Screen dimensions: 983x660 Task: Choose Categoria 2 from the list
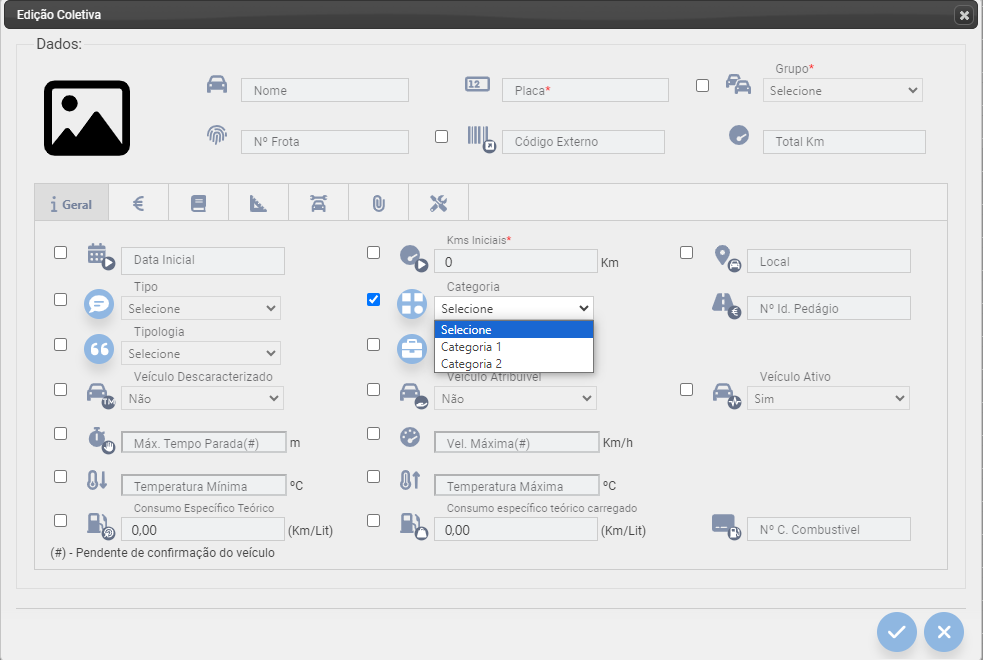click(513, 364)
